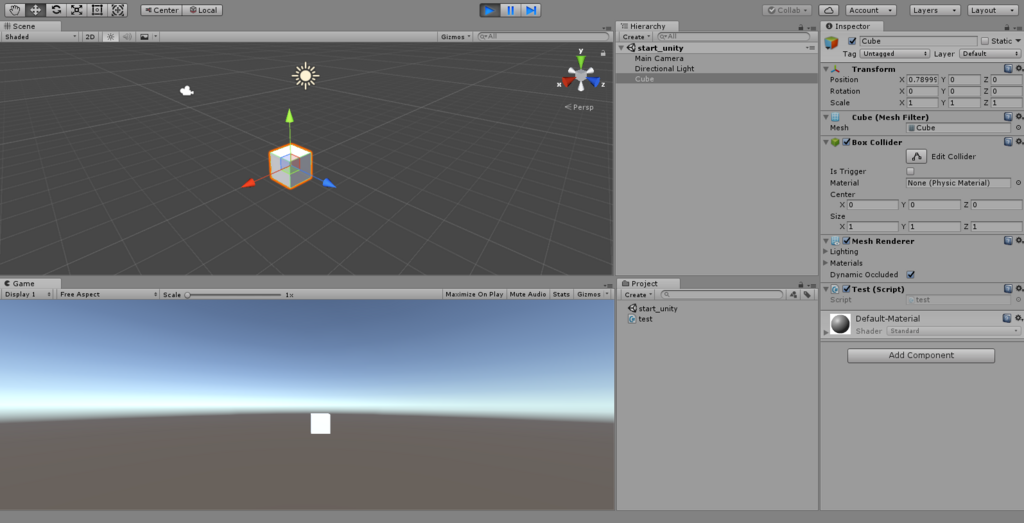Open the Free Aspect dropdown

[x=107, y=294]
